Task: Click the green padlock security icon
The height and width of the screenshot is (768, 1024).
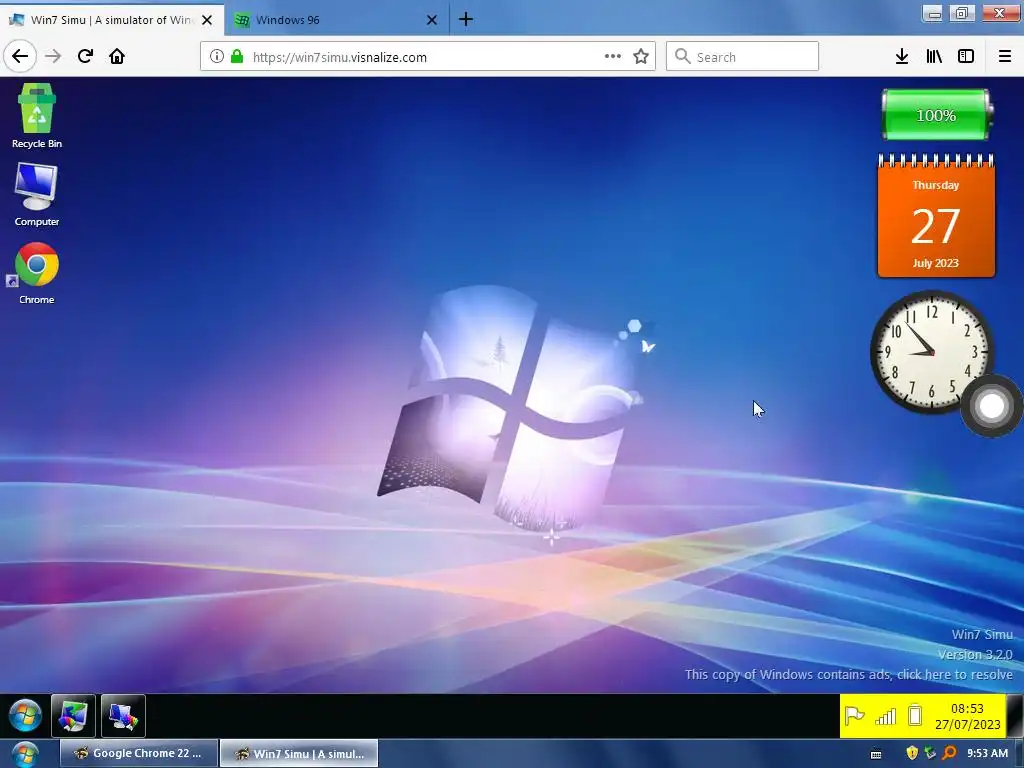Action: click(237, 56)
